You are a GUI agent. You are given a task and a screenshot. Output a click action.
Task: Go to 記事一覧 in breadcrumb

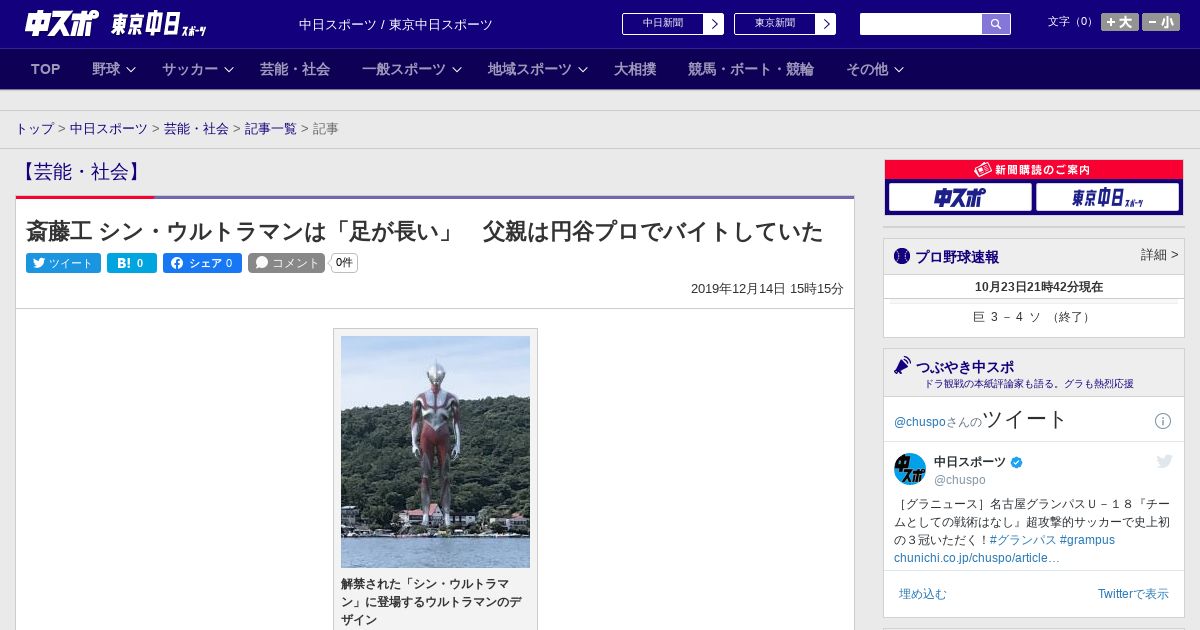pos(271,129)
